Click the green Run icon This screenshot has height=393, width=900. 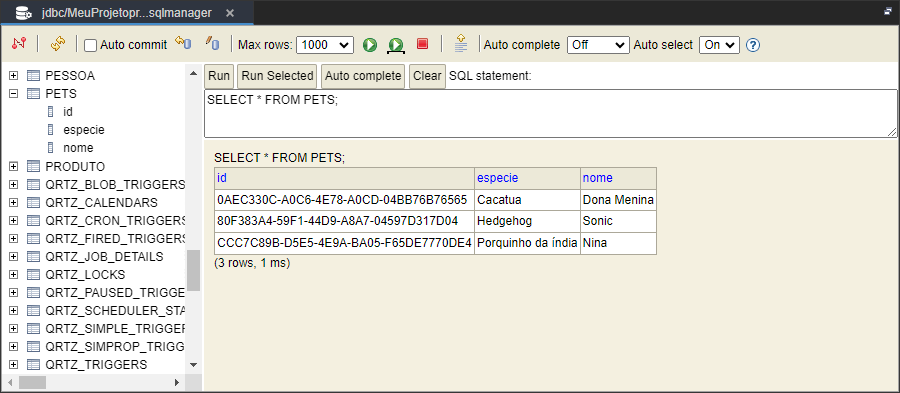point(370,45)
